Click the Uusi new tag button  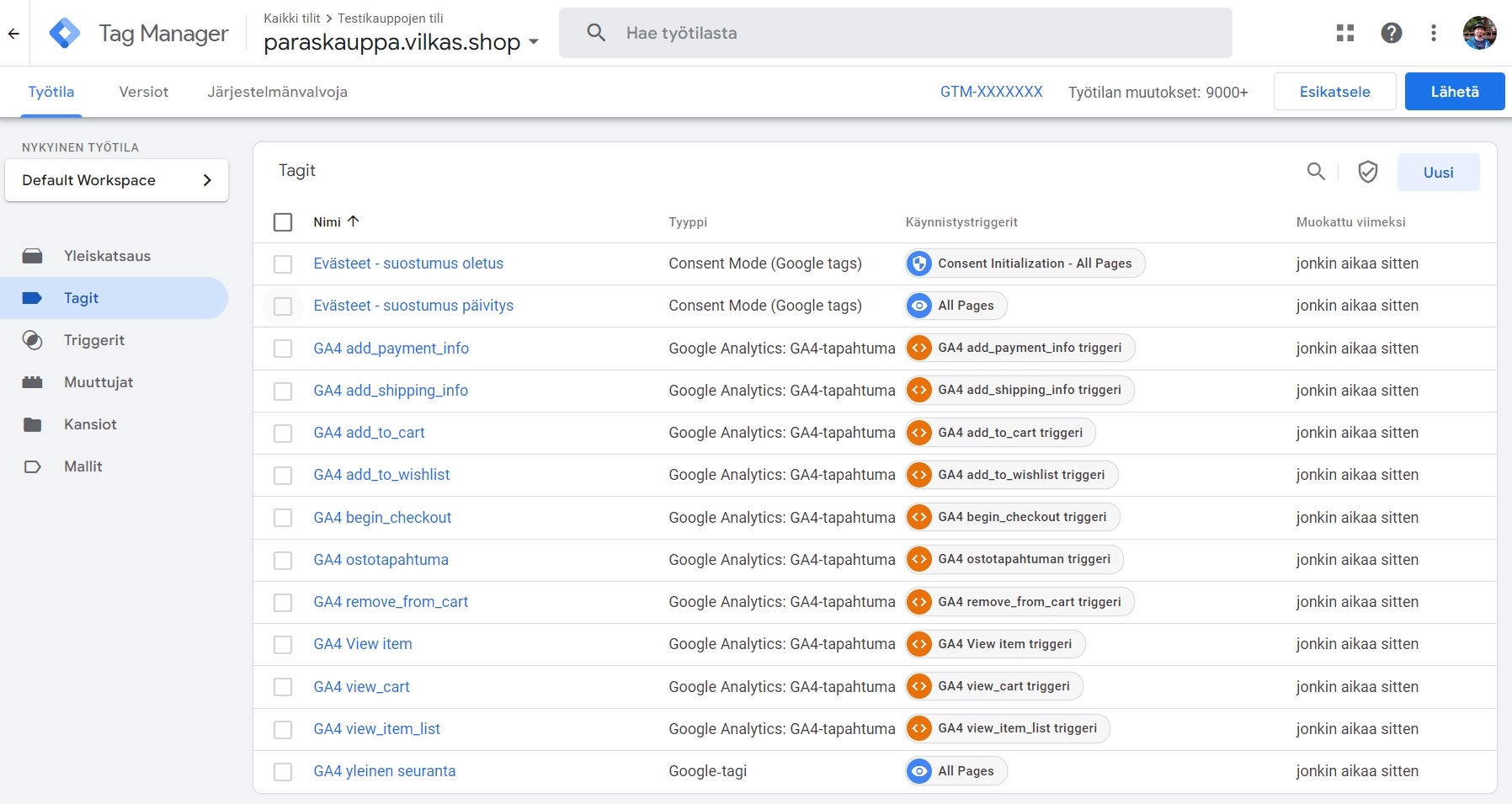(x=1439, y=173)
